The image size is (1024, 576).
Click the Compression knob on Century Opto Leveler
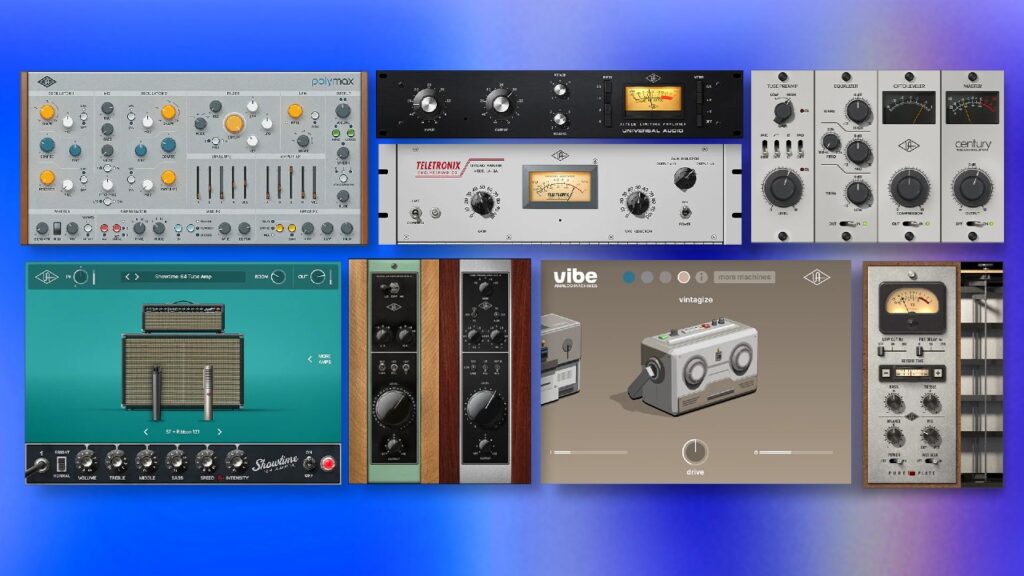pos(909,187)
